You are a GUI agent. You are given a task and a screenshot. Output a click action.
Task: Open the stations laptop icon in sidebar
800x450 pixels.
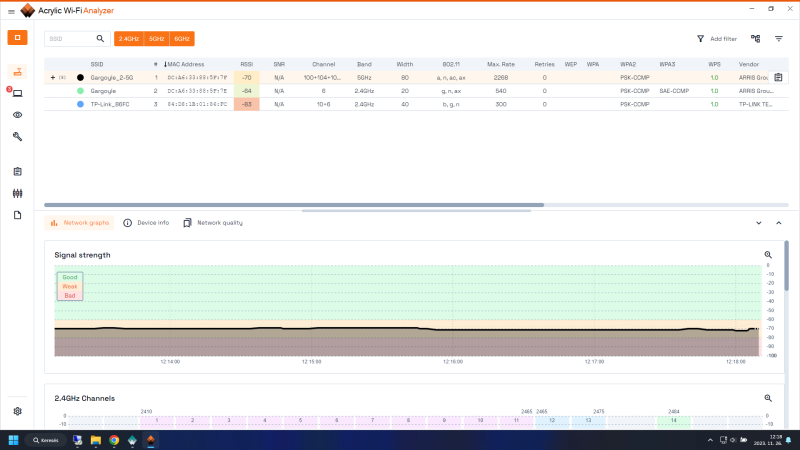coord(17,93)
